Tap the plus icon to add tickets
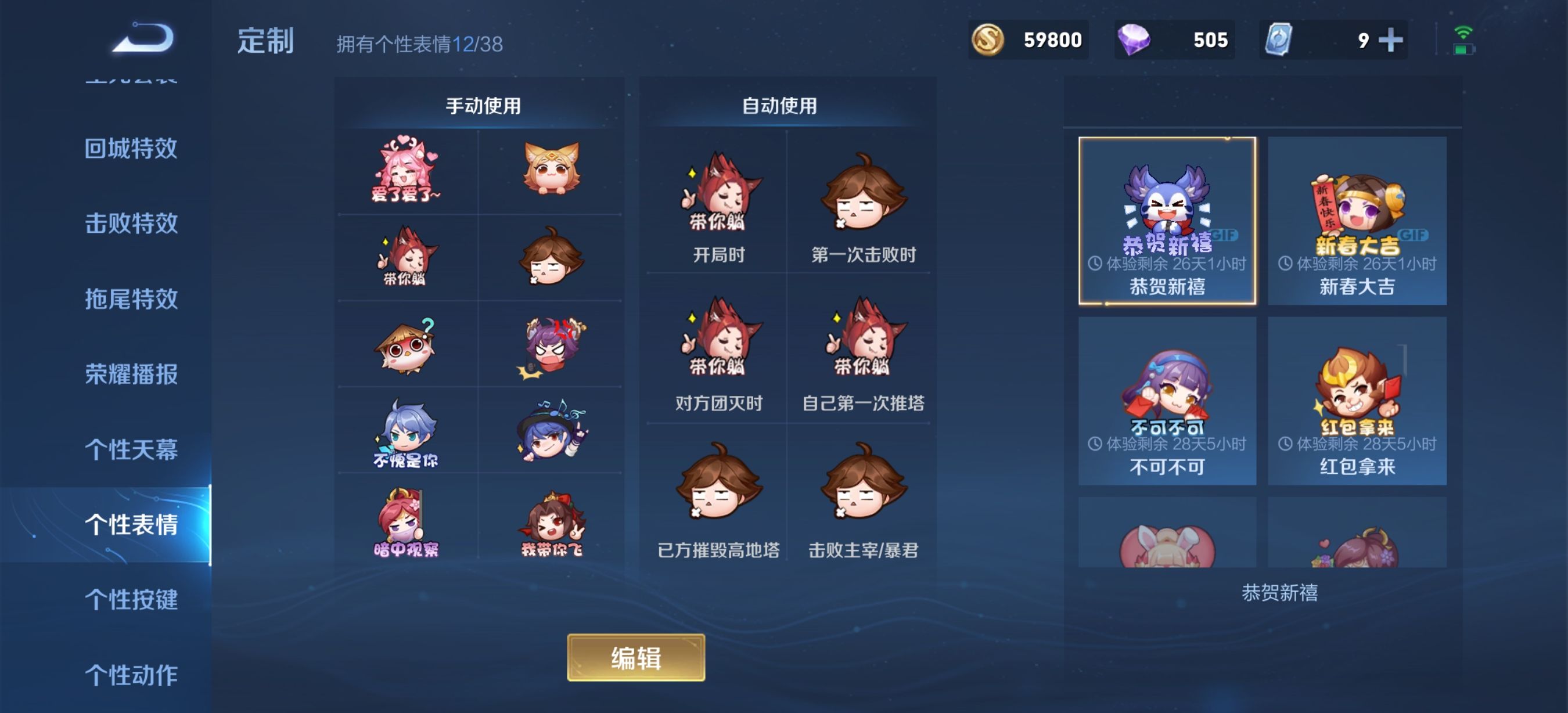The width and height of the screenshot is (1568, 713). pos(1390,40)
